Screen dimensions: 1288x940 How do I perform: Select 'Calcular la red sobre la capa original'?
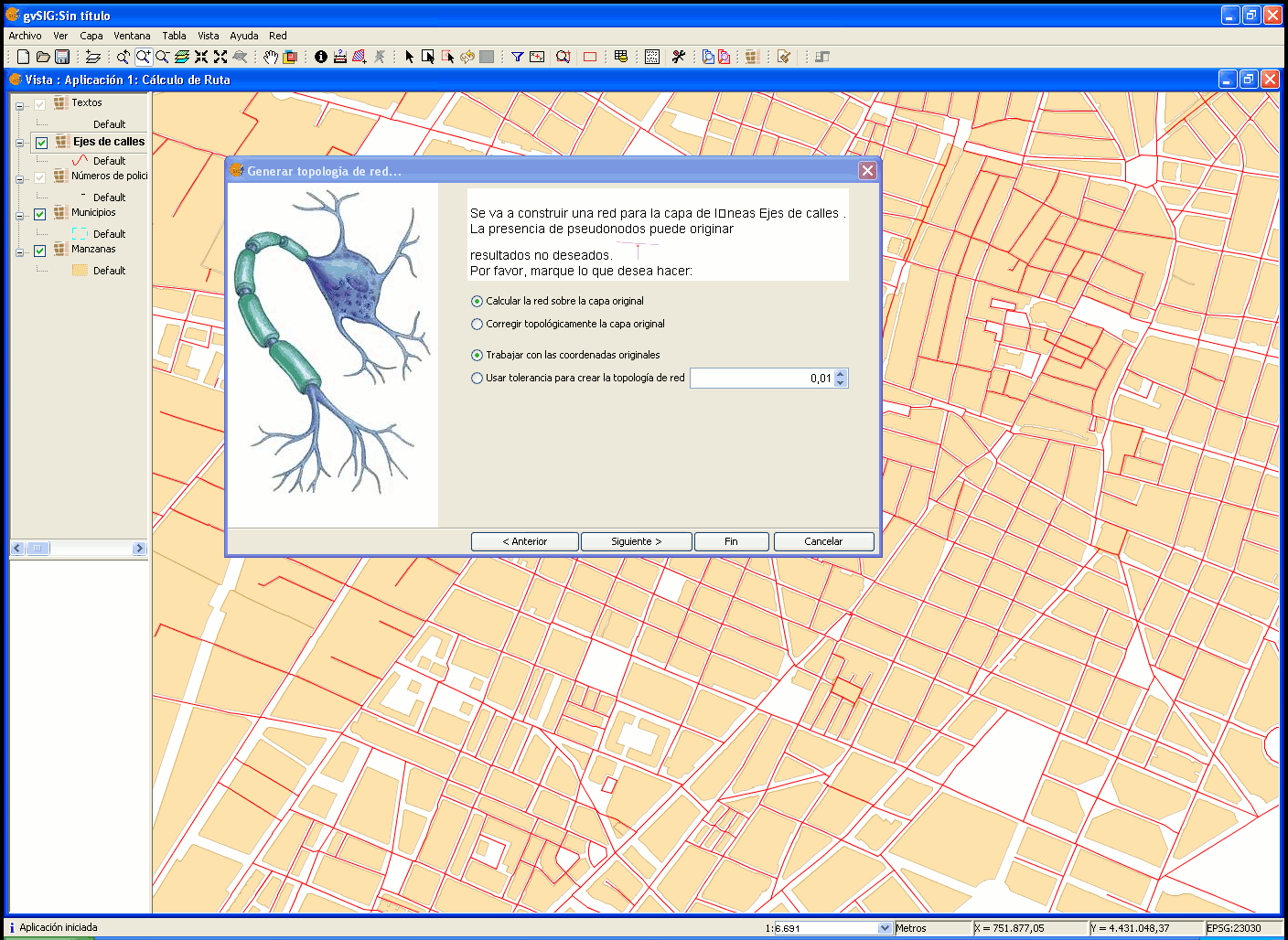tap(477, 301)
